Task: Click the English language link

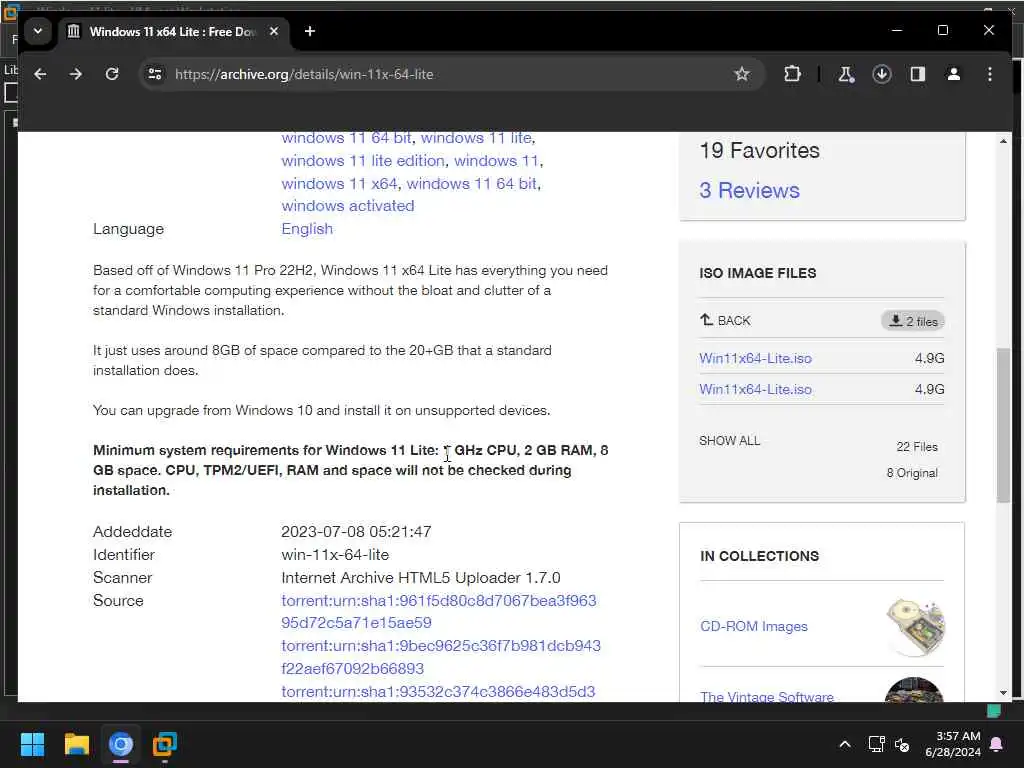Action: 307,229
